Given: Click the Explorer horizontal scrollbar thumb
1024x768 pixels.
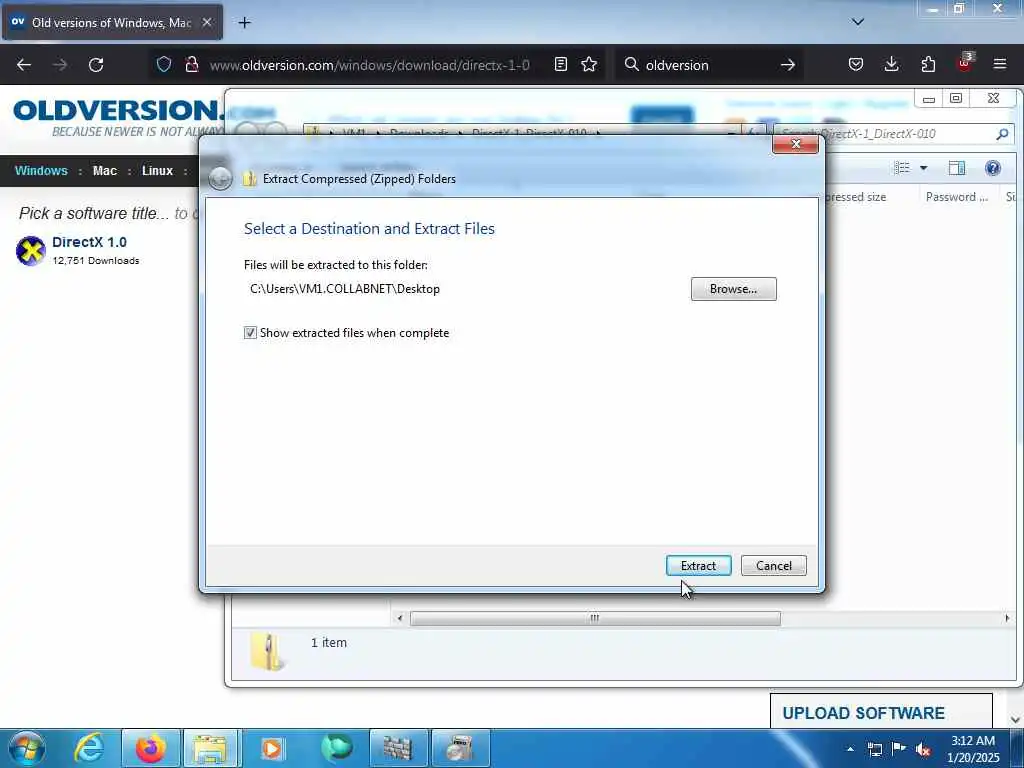Looking at the screenshot, I should (595, 618).
